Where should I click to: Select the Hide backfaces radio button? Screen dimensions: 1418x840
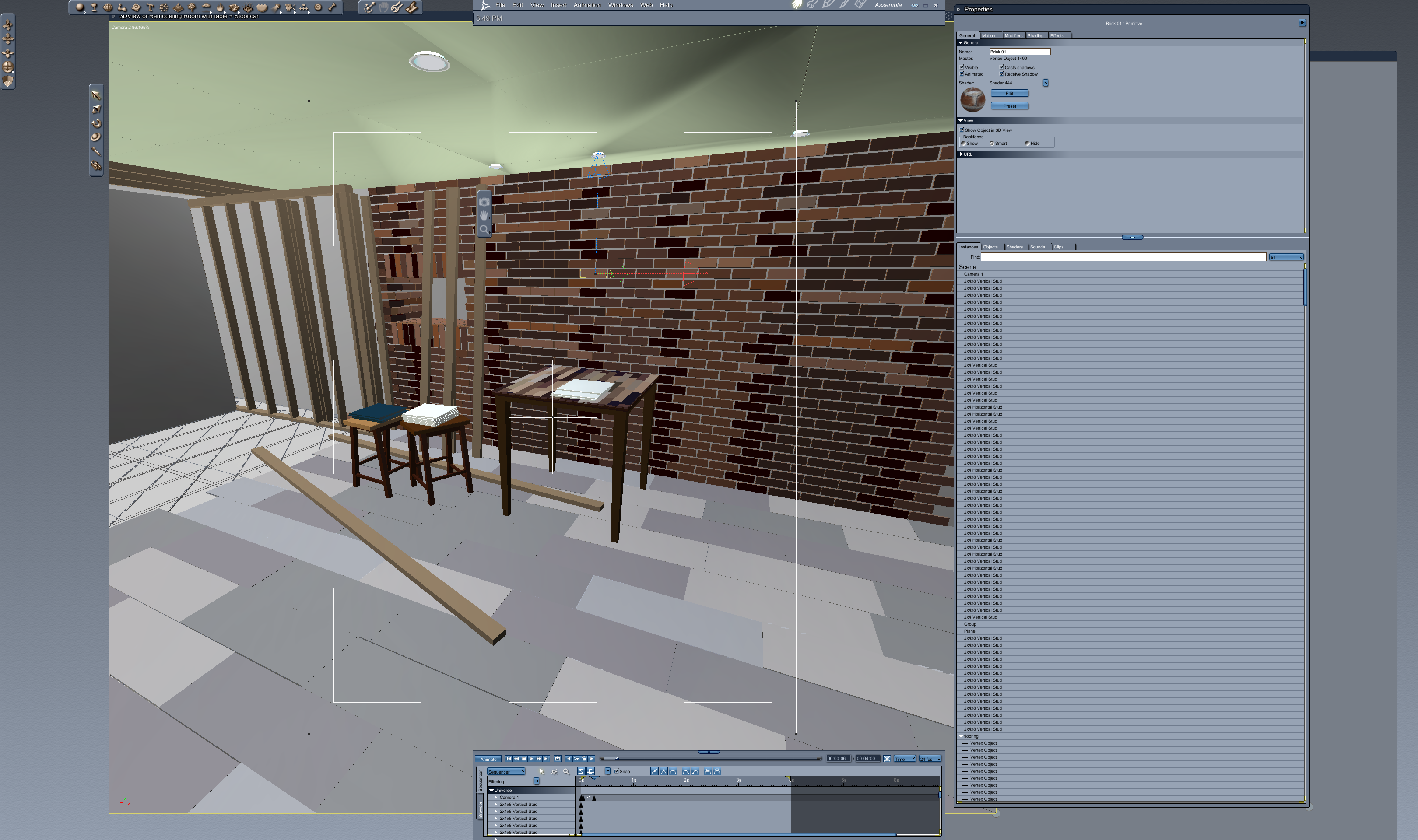click(1027, 143)
